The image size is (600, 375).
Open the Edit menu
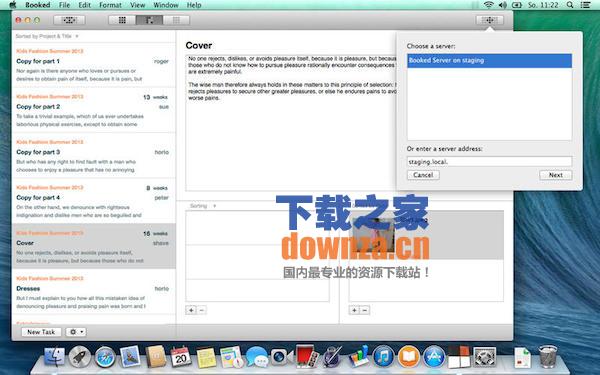(x=85, y=5)
